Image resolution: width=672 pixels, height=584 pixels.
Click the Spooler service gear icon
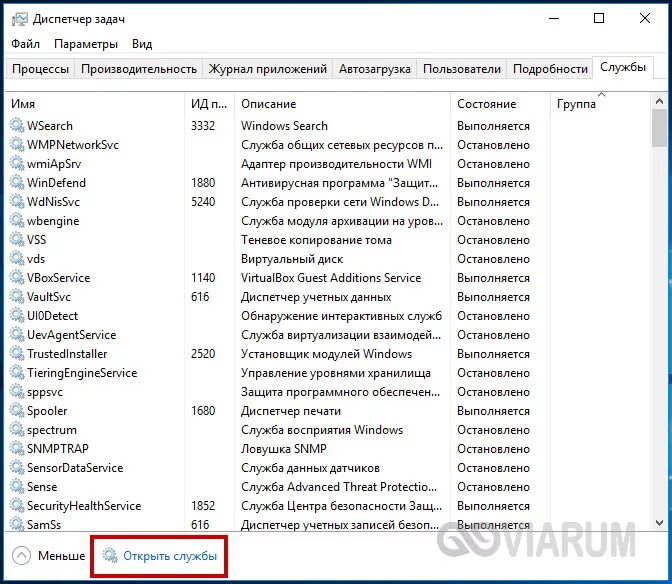17,410
